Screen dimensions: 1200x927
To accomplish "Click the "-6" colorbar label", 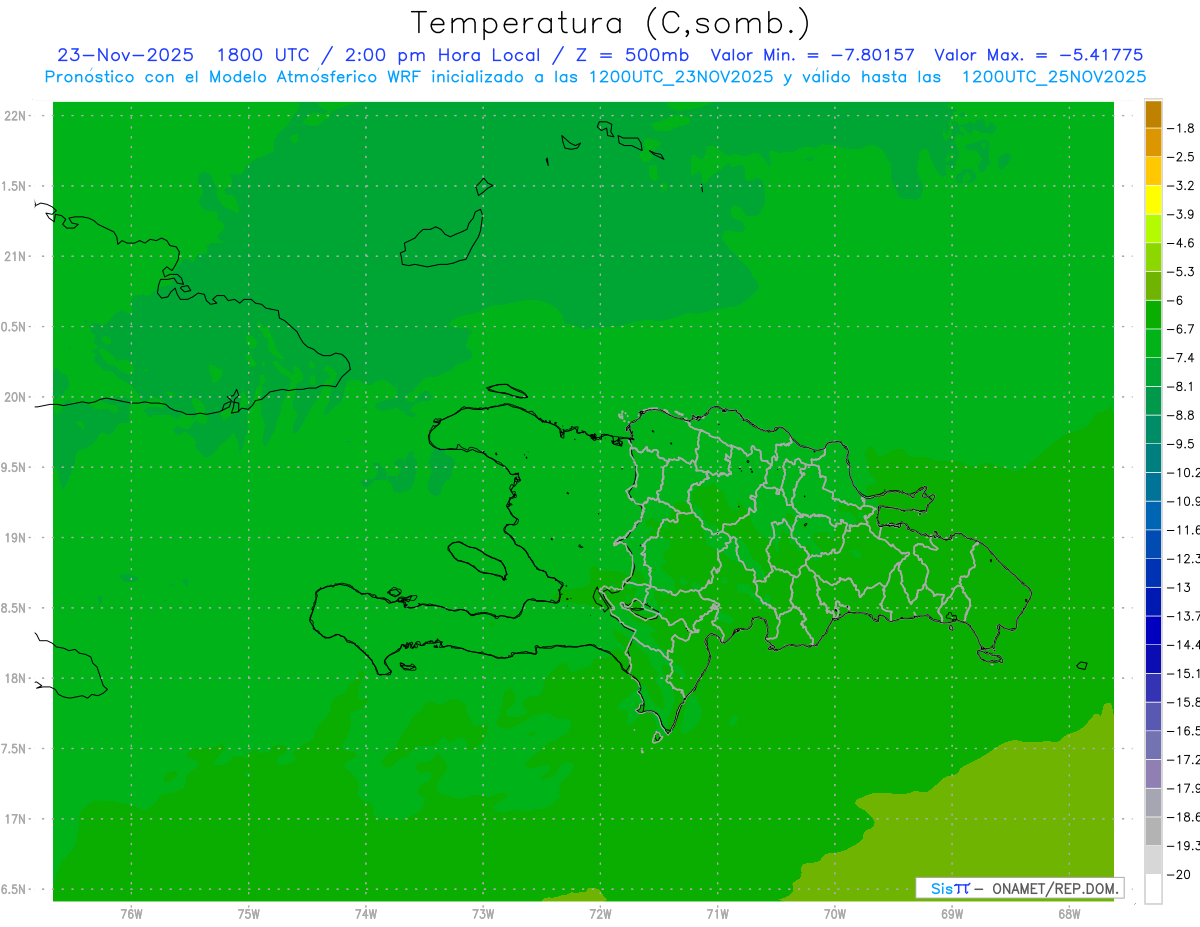I will pyautogui.click(x=1176, y=300).
